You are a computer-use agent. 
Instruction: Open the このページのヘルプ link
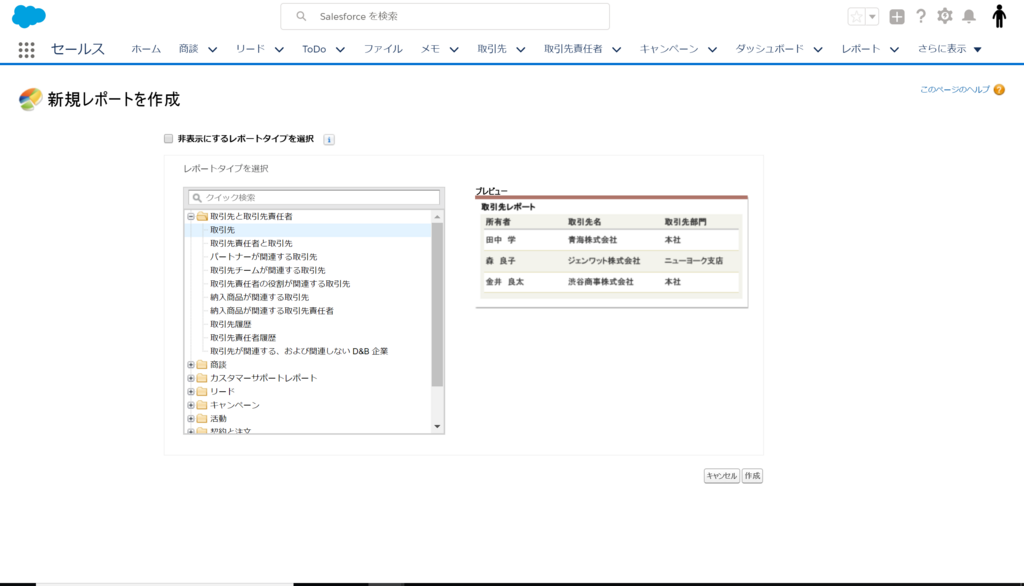pos(955,90)
